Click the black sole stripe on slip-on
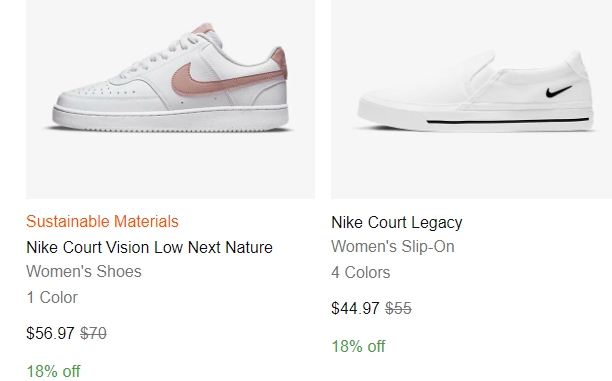This screenshot has width=612, height=381. click(507, 121)
